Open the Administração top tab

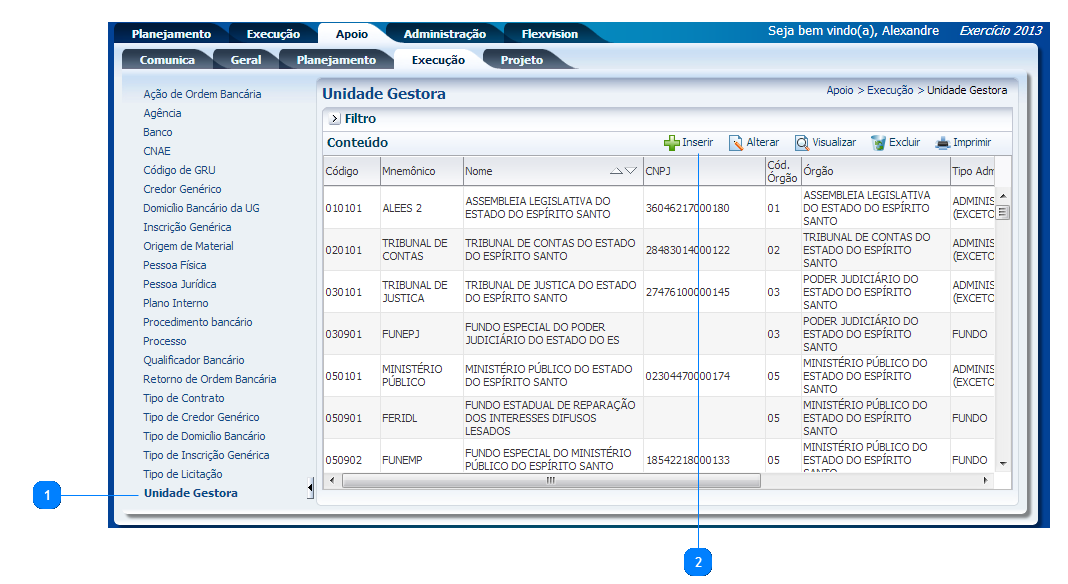[x=444, y=34]
